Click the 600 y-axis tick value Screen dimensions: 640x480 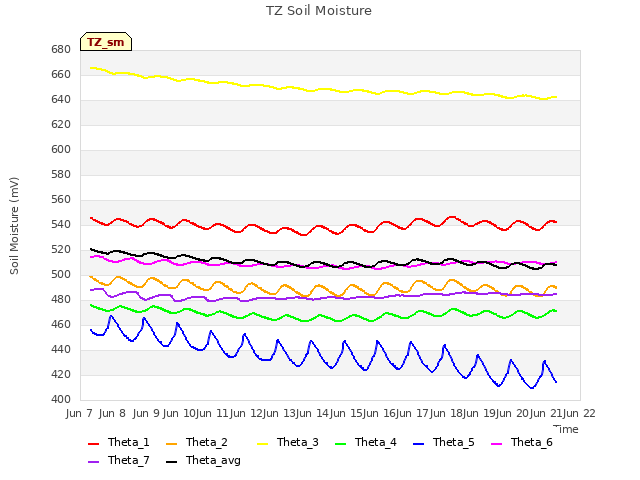pos(61,150)
